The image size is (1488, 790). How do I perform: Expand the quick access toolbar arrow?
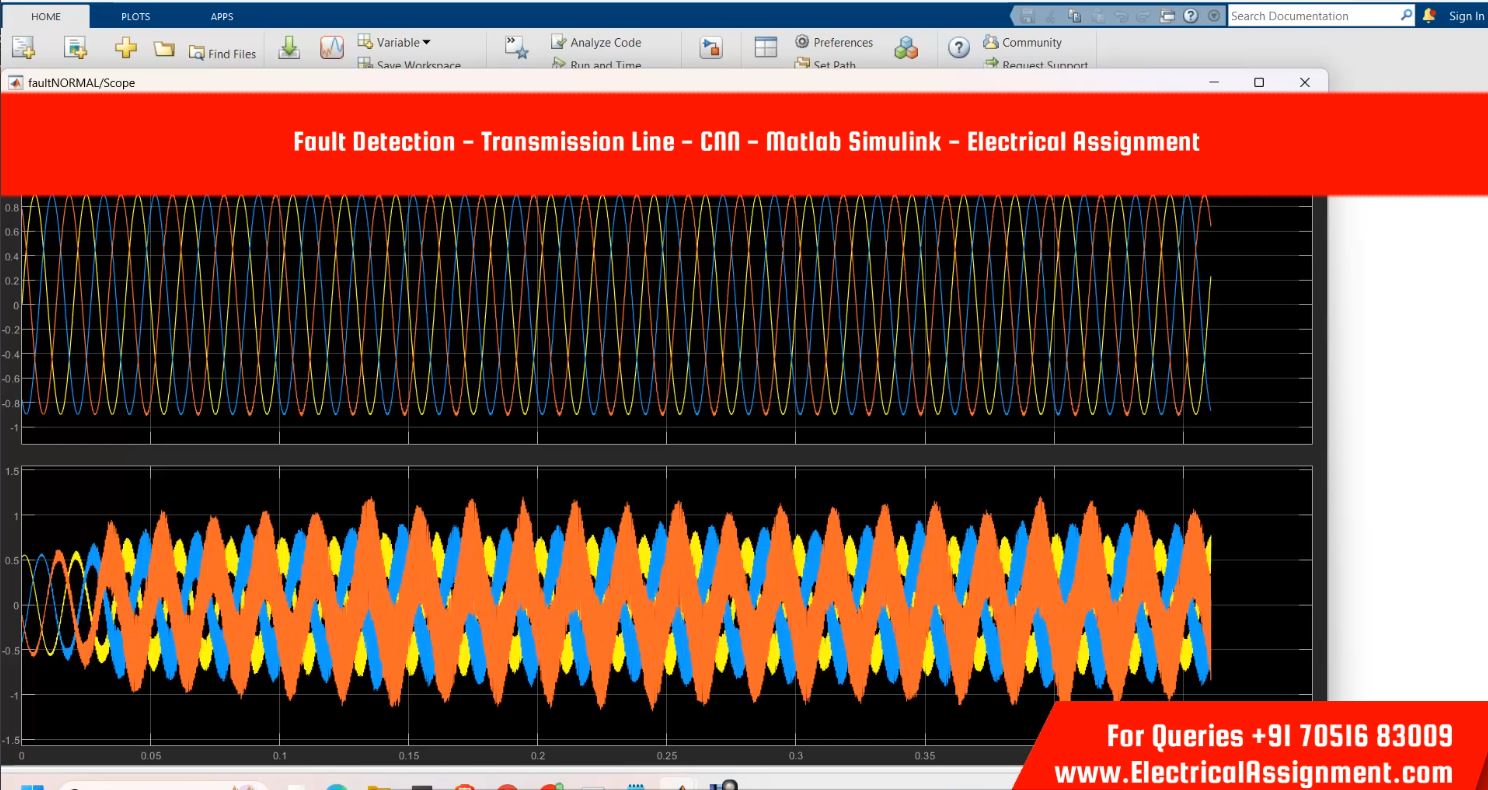[x=1214, y=16]
